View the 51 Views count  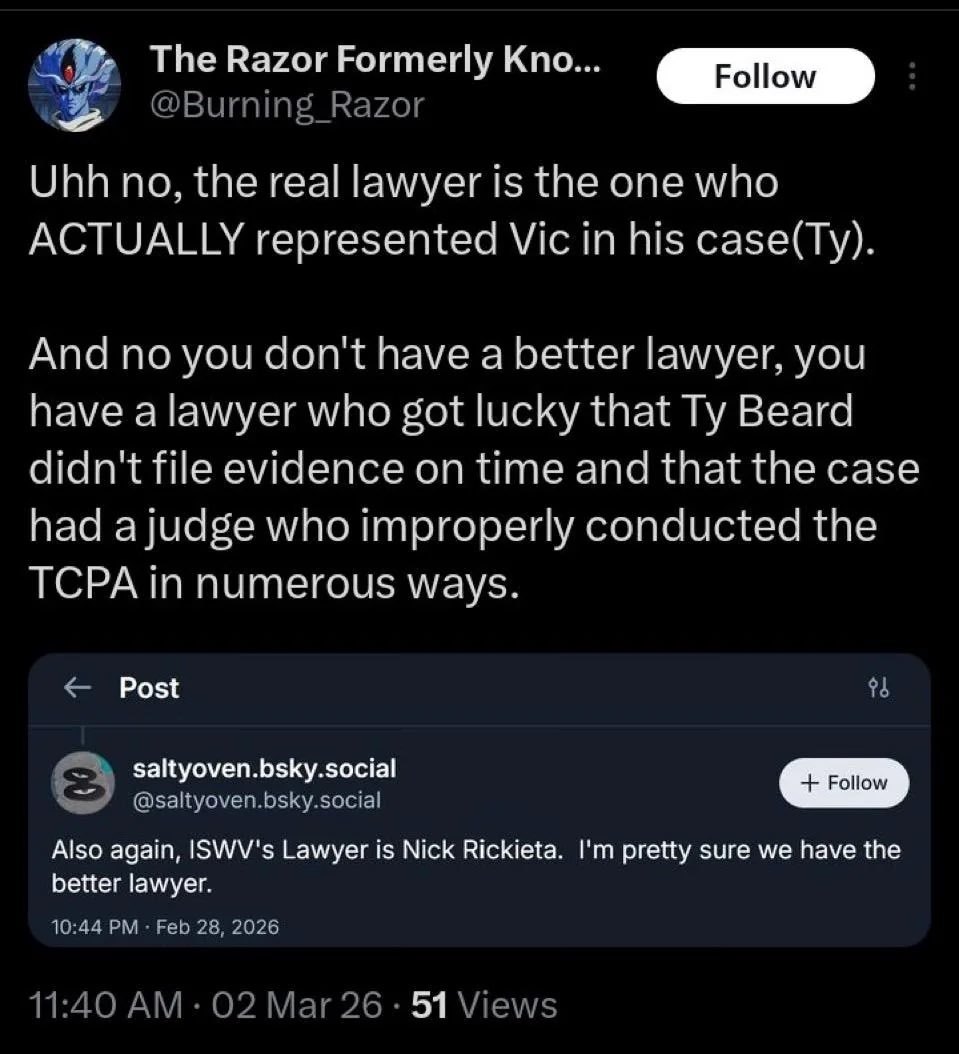coord(484,1003)
